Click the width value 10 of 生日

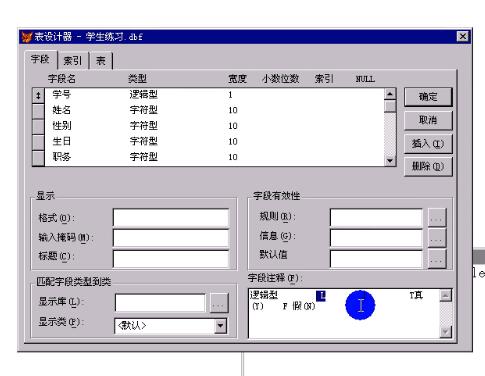233,142
